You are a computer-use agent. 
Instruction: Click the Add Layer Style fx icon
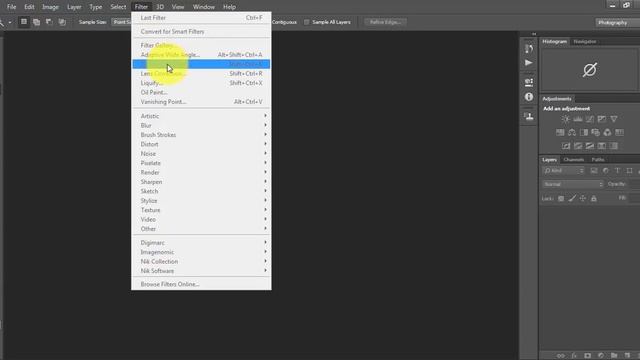(x=574, y=356)
